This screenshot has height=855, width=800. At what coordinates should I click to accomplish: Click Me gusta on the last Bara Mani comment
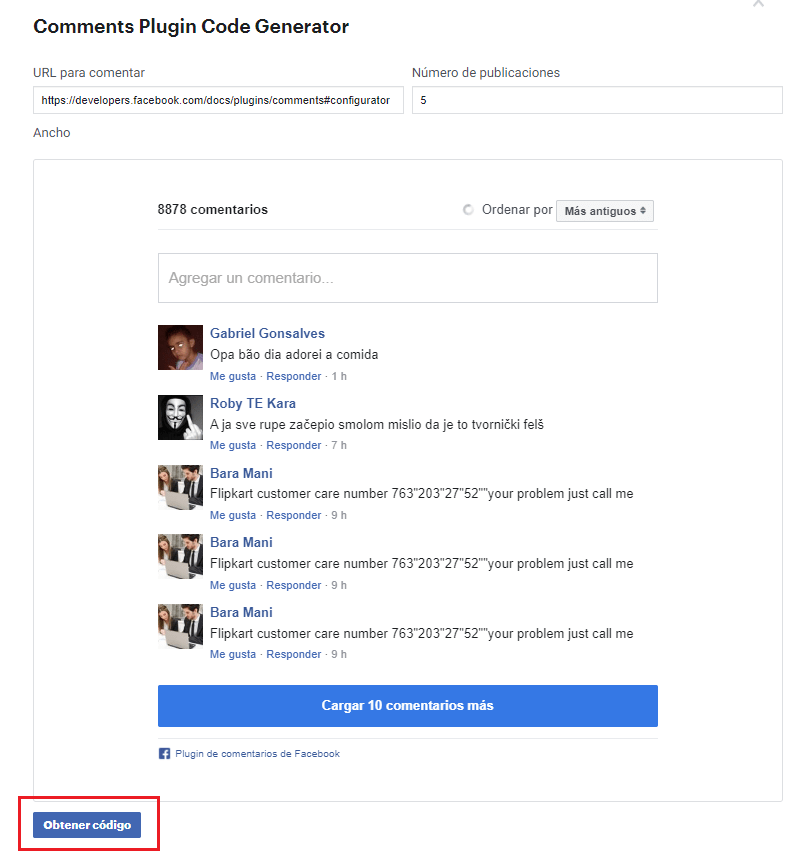click(233, 654)
